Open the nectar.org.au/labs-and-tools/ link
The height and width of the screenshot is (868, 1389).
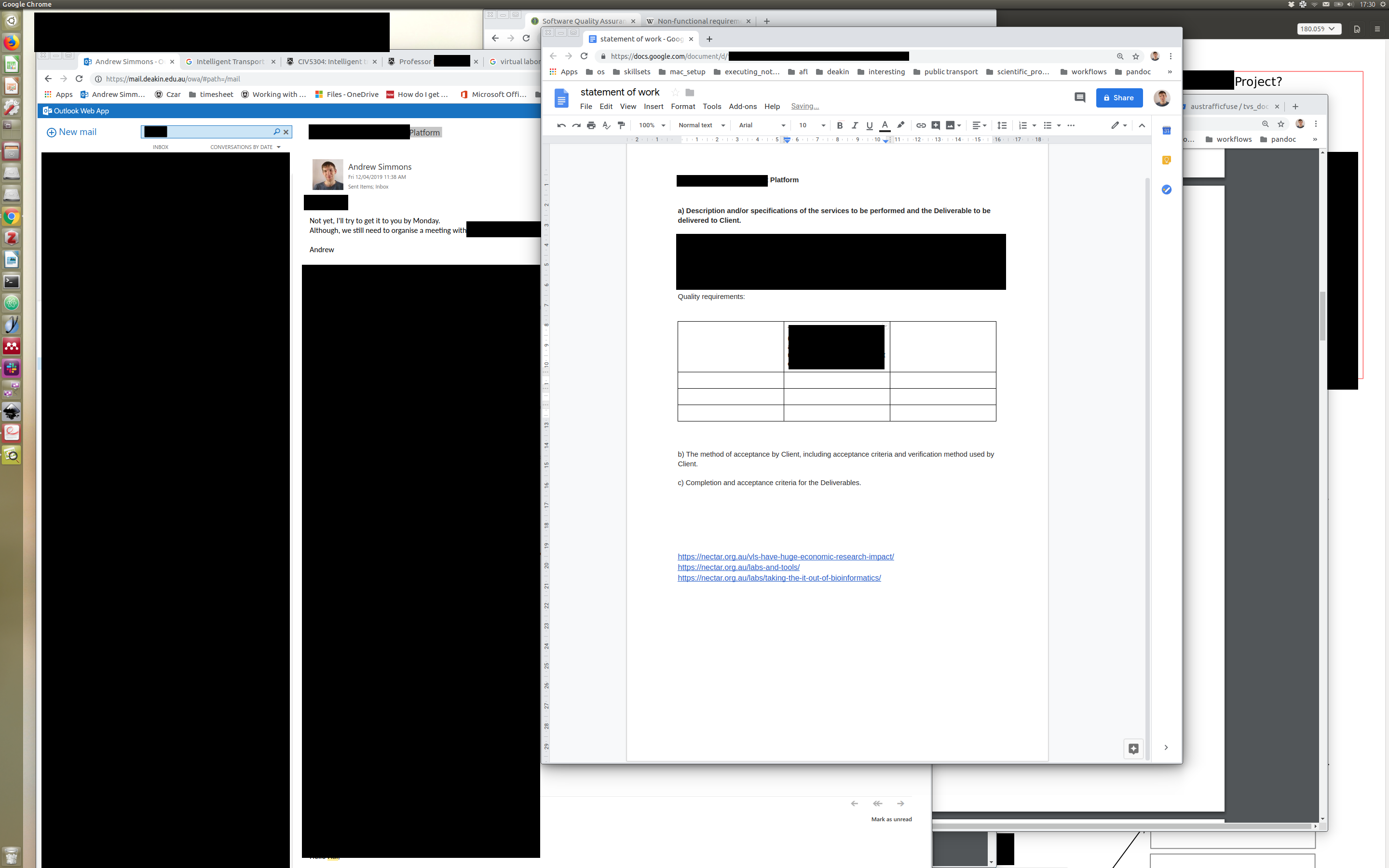[738, 567]
